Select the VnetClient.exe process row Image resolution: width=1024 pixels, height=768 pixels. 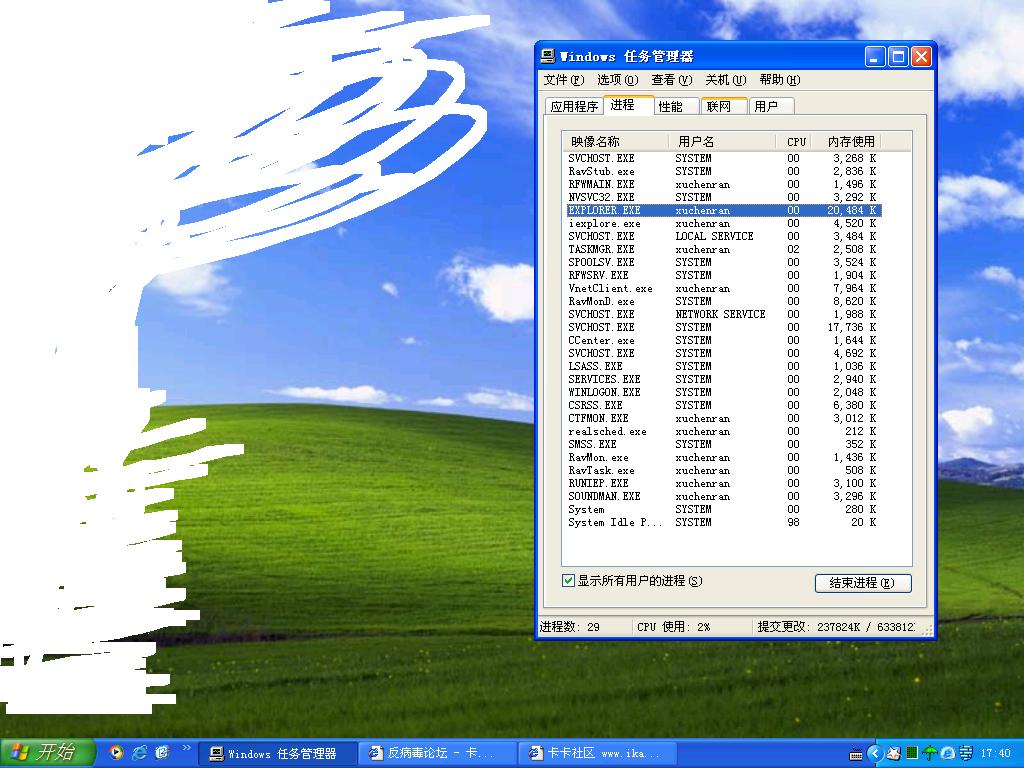click(x=724, y=289)
